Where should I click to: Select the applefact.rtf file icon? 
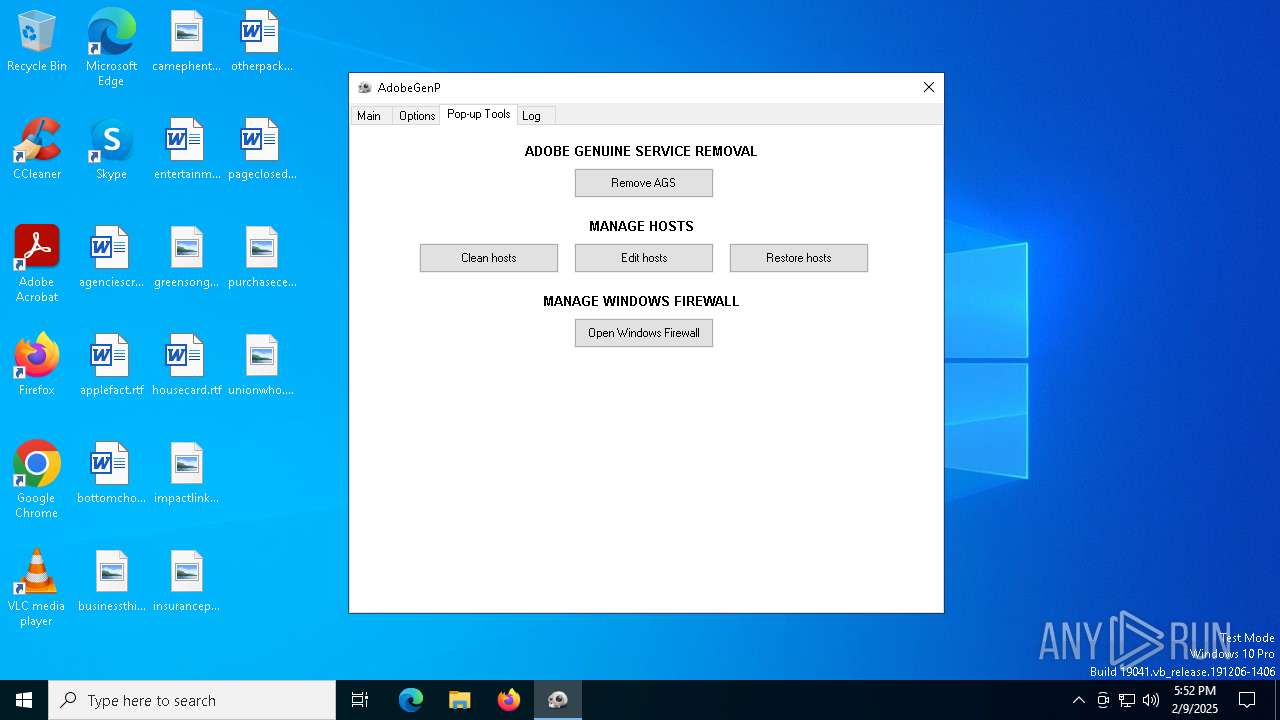111,365
